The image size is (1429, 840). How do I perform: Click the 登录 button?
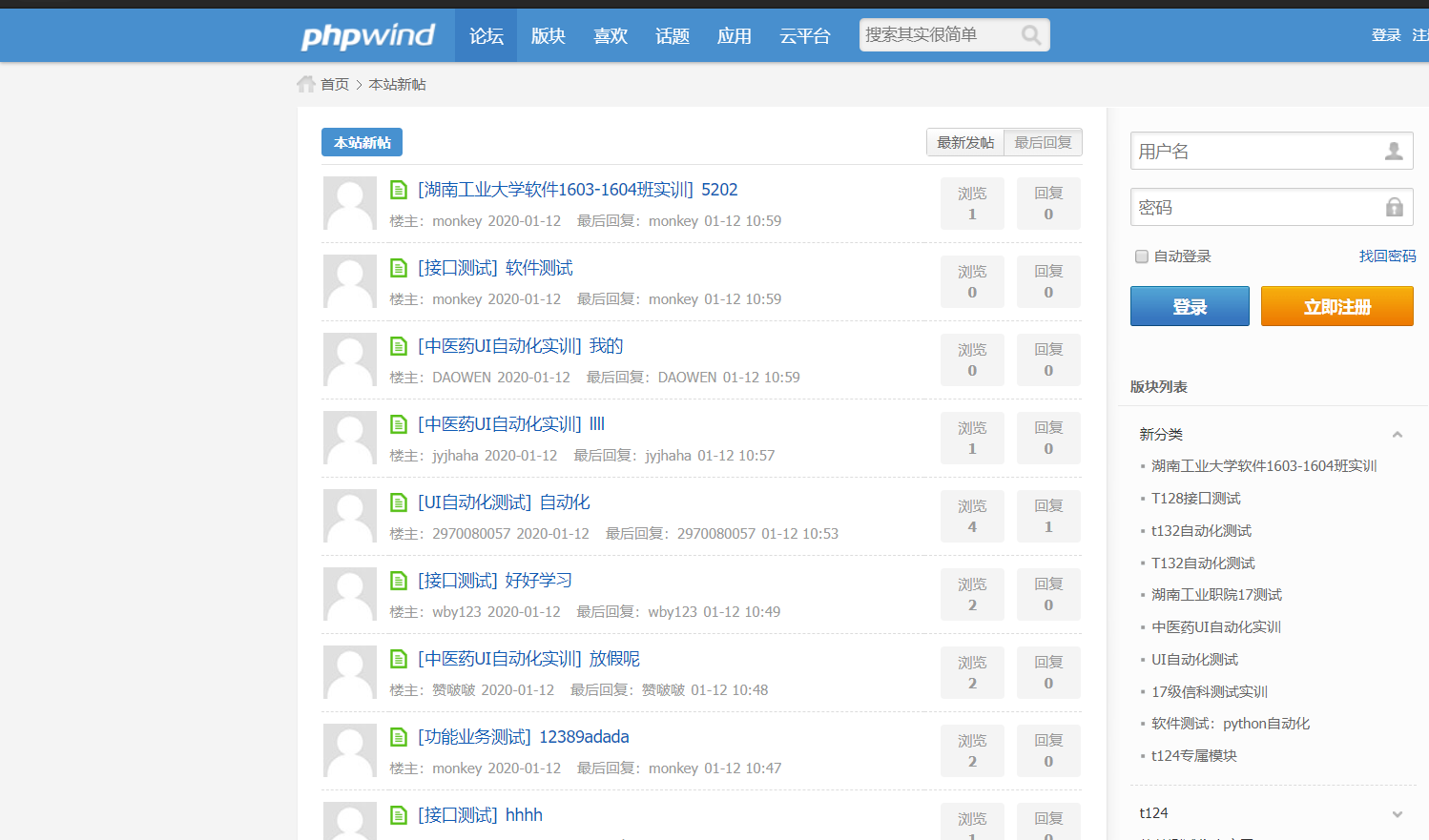point(1189,306)
